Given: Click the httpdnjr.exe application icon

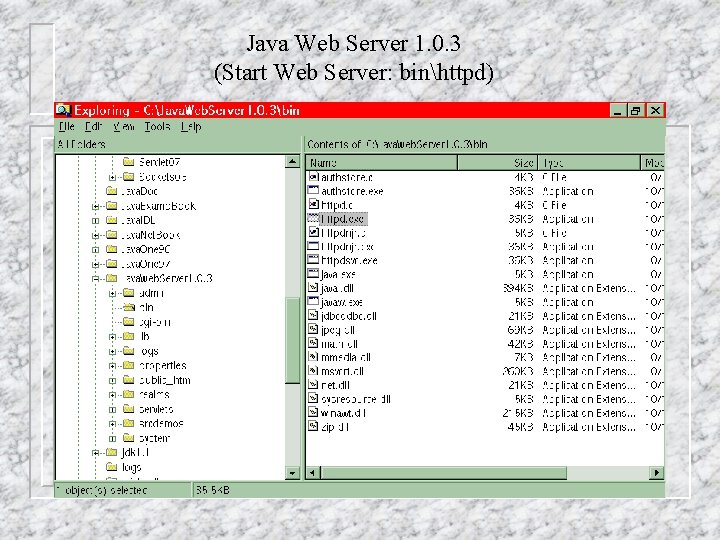Looking at the screenshot, I should point(313,246).
